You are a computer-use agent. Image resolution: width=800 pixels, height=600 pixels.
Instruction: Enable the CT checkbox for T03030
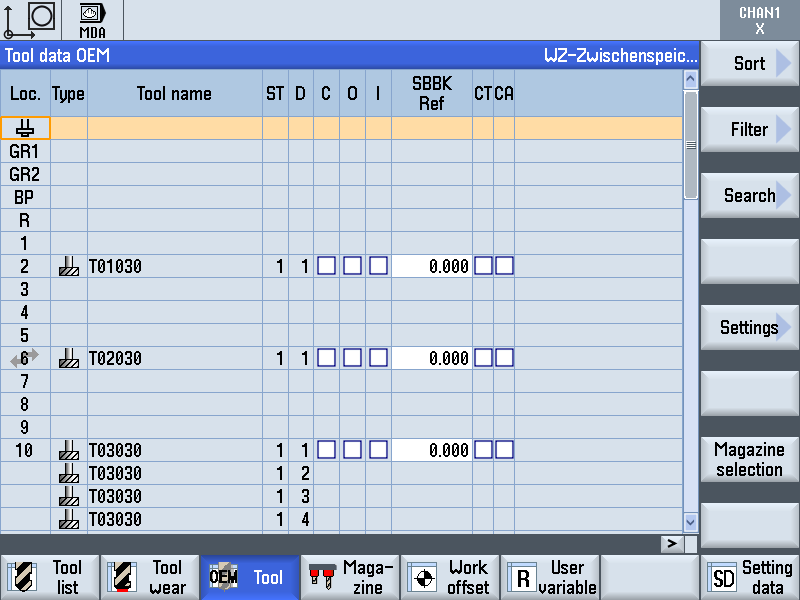click(483, 450)
